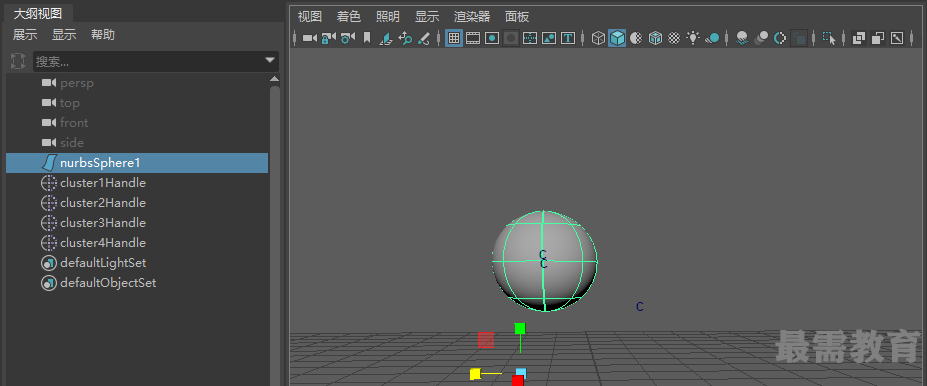The width and height of the screenshot is (927, 386).
Task: Toggle Wireframe on Shaded icon
Action: coord(655,38)
